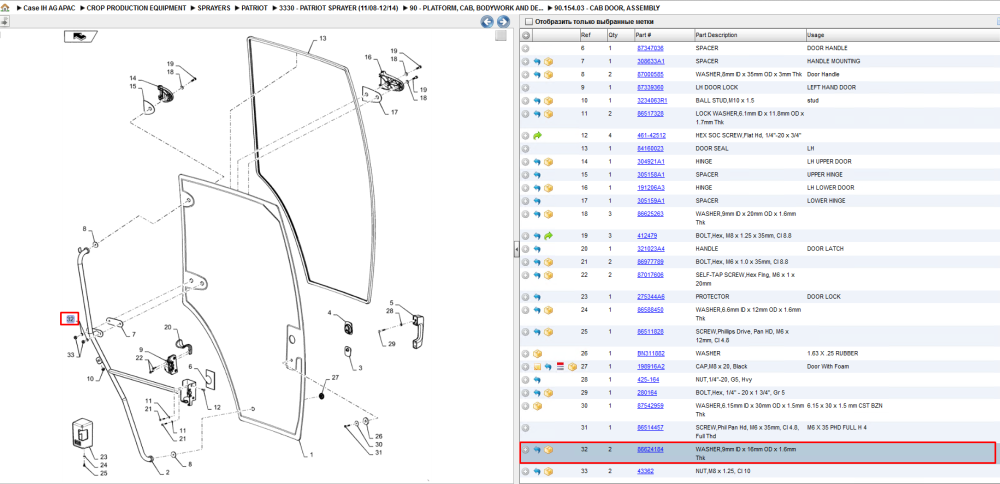Add ref 31 SCREW via plus icon
This screenshot has width=1000, height=484.
tap(526, 427)
